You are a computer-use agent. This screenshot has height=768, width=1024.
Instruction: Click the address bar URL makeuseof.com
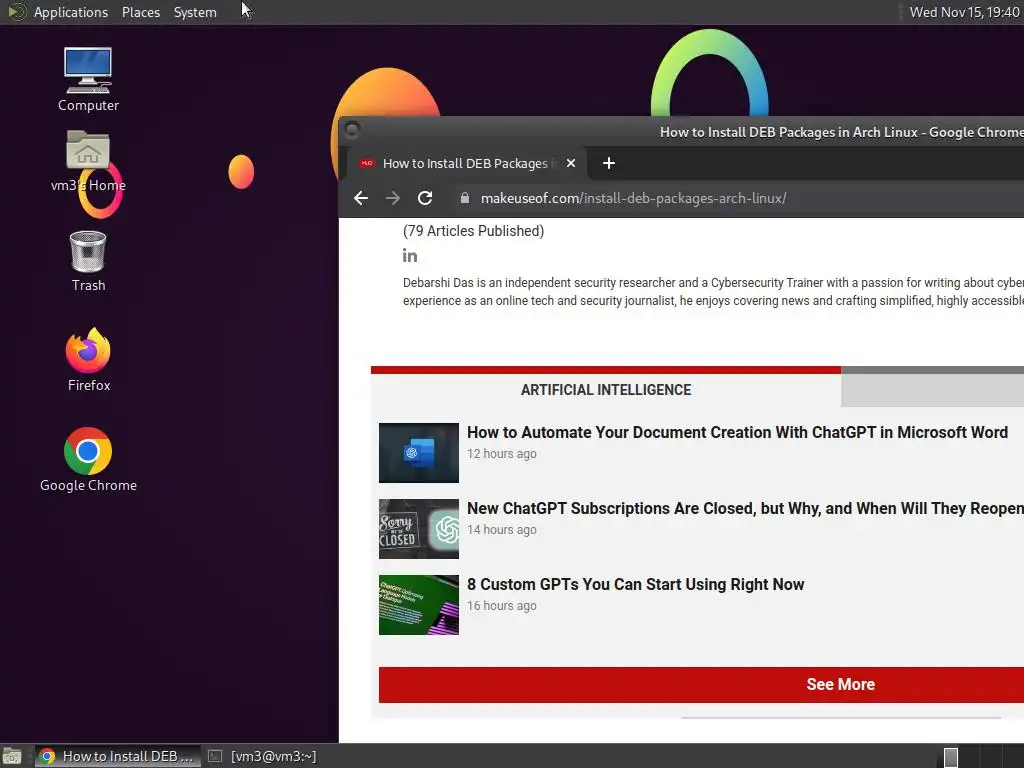pos(633,198)
